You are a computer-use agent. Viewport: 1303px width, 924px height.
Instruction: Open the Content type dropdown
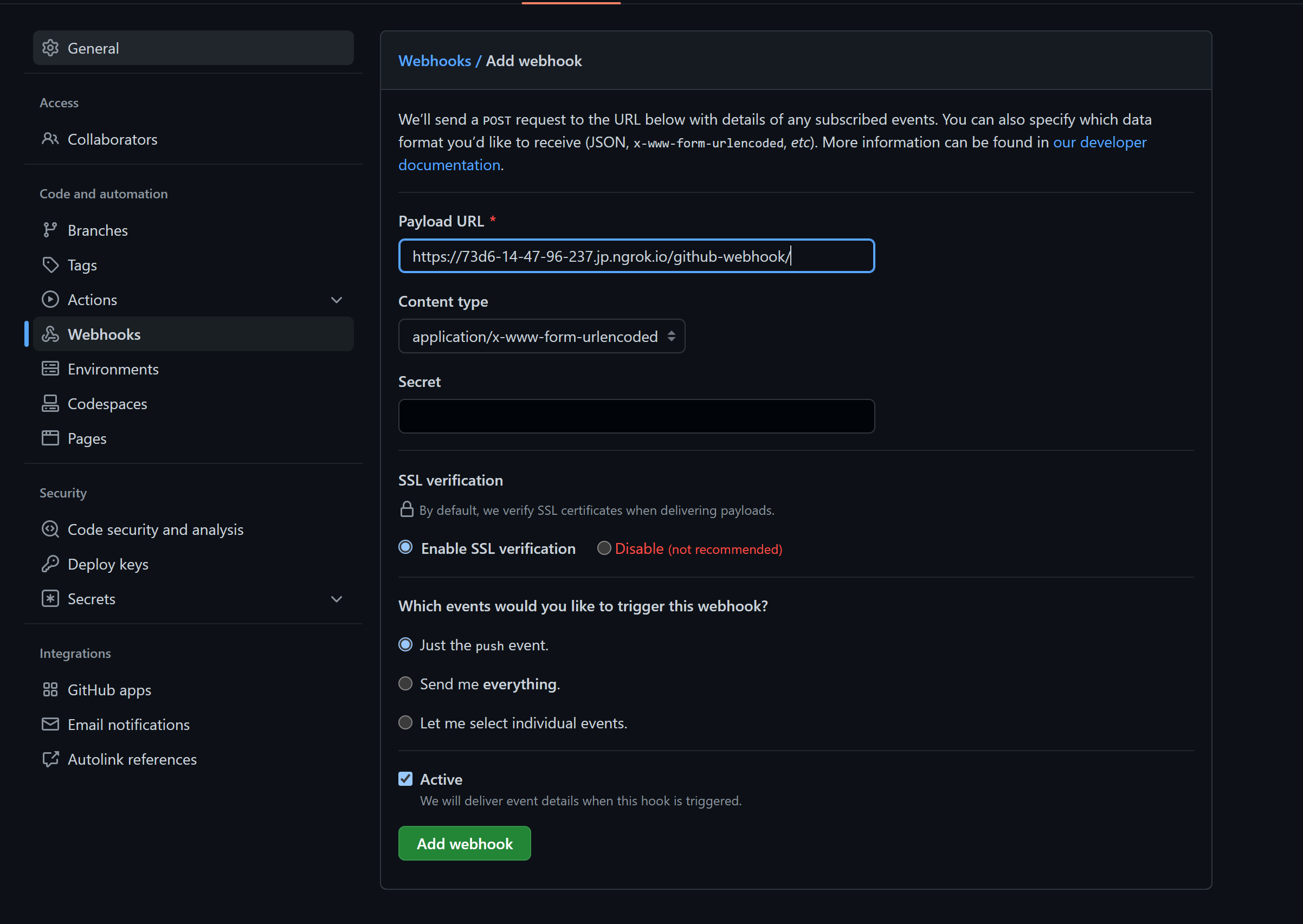[541, 336]
